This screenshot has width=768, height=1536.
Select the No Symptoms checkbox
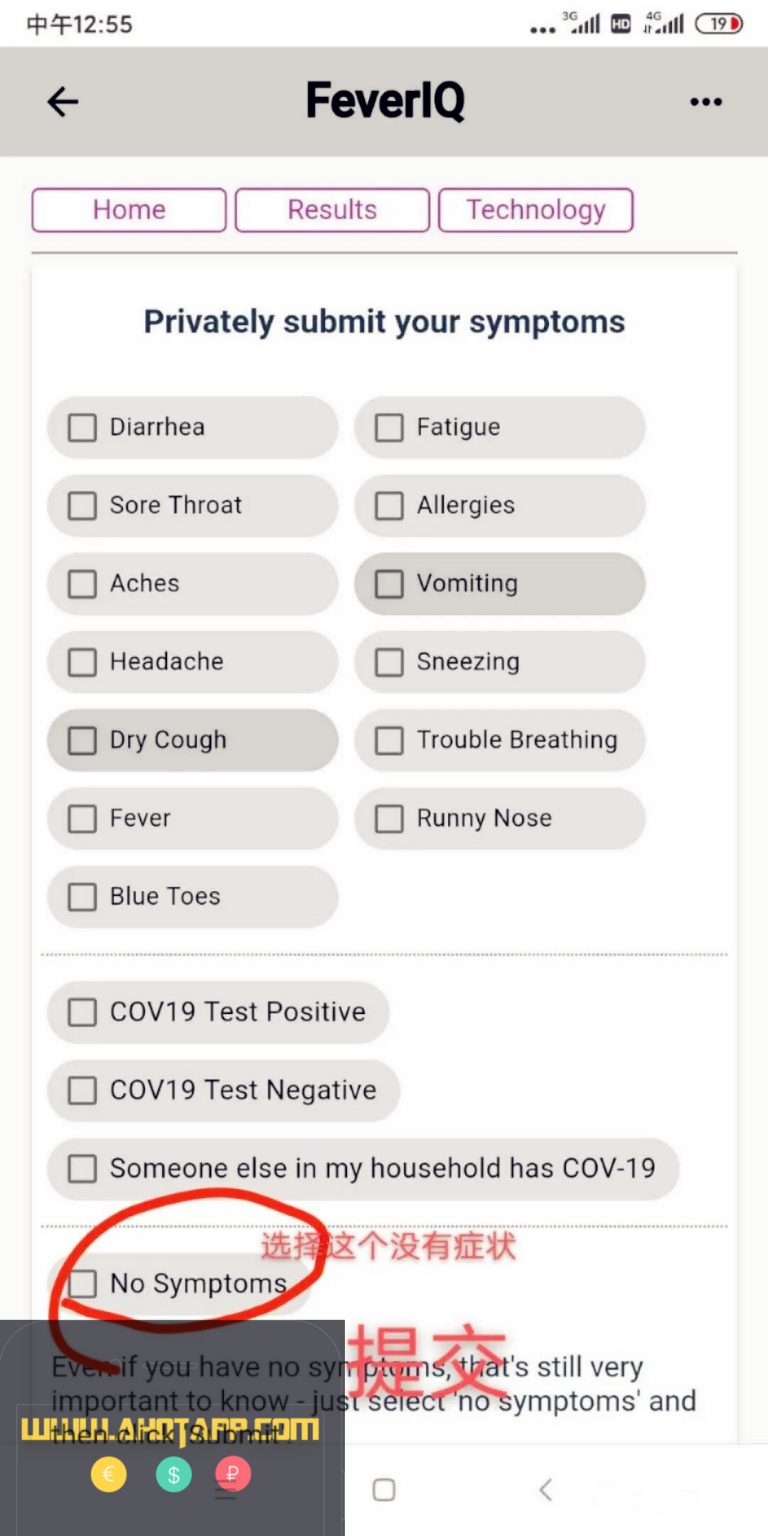82,1284
